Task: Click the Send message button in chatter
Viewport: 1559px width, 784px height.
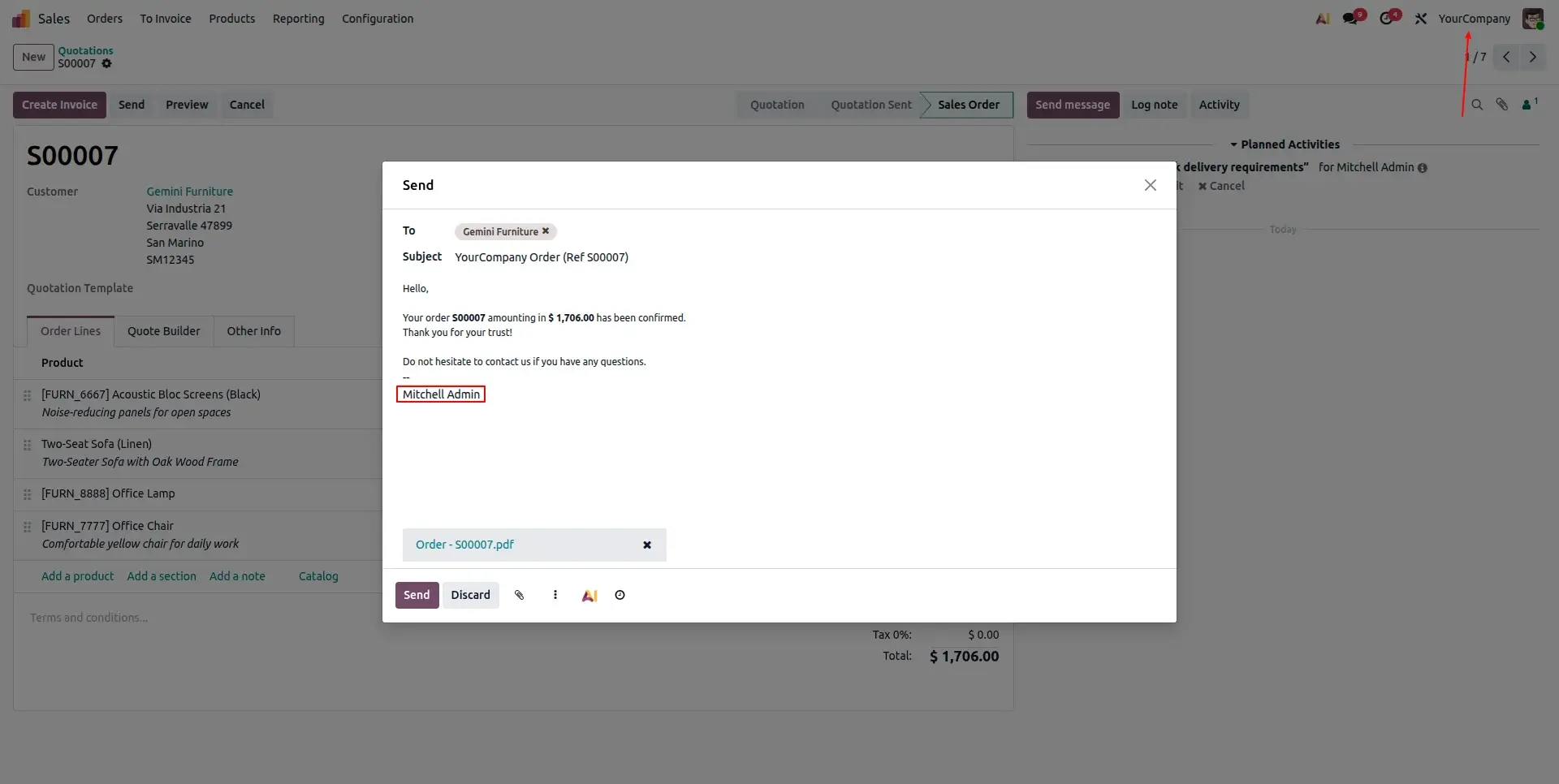Action: (1073, 105)
